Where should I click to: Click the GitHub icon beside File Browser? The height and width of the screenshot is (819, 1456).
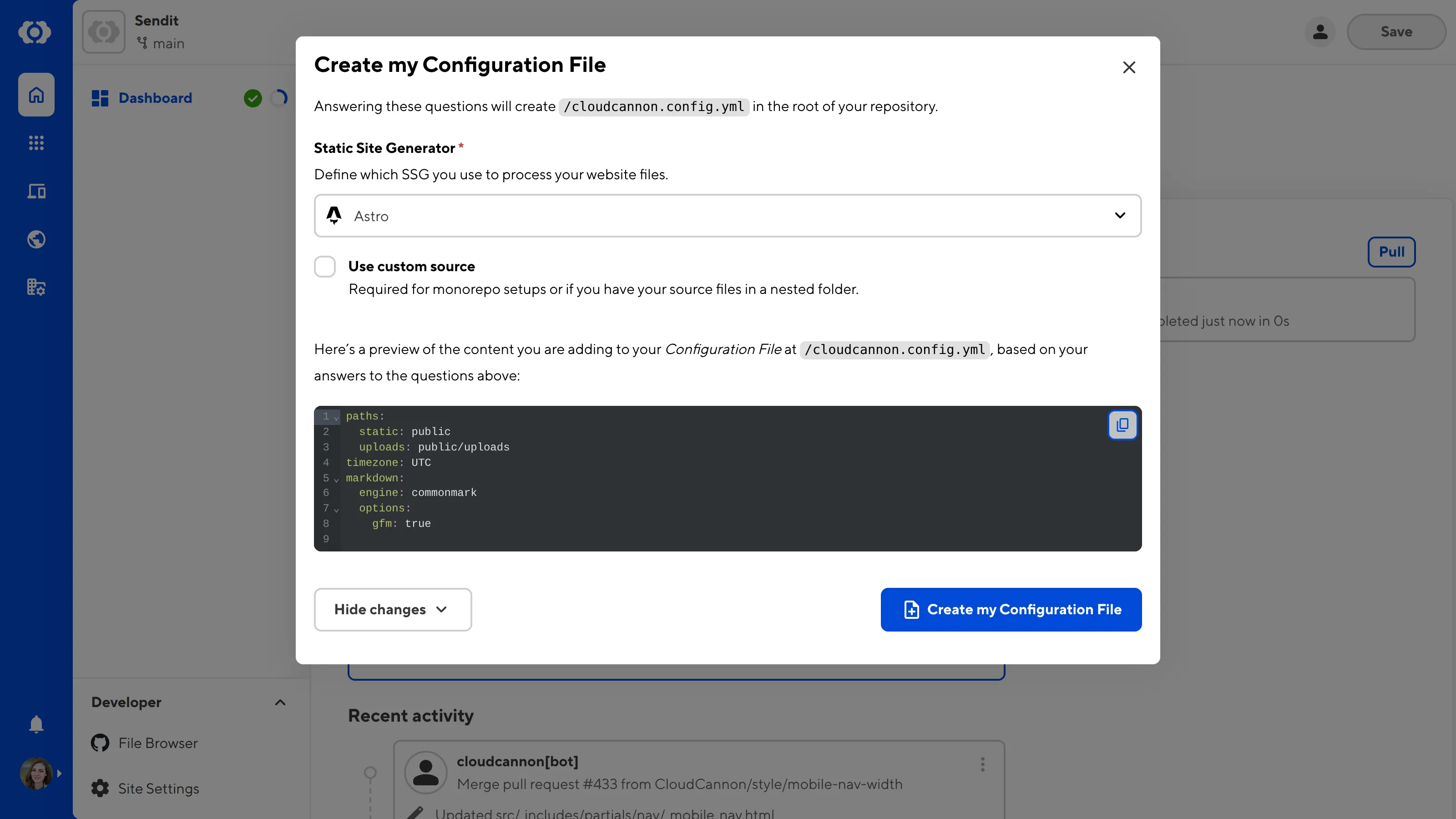click(x=100, y=743)
